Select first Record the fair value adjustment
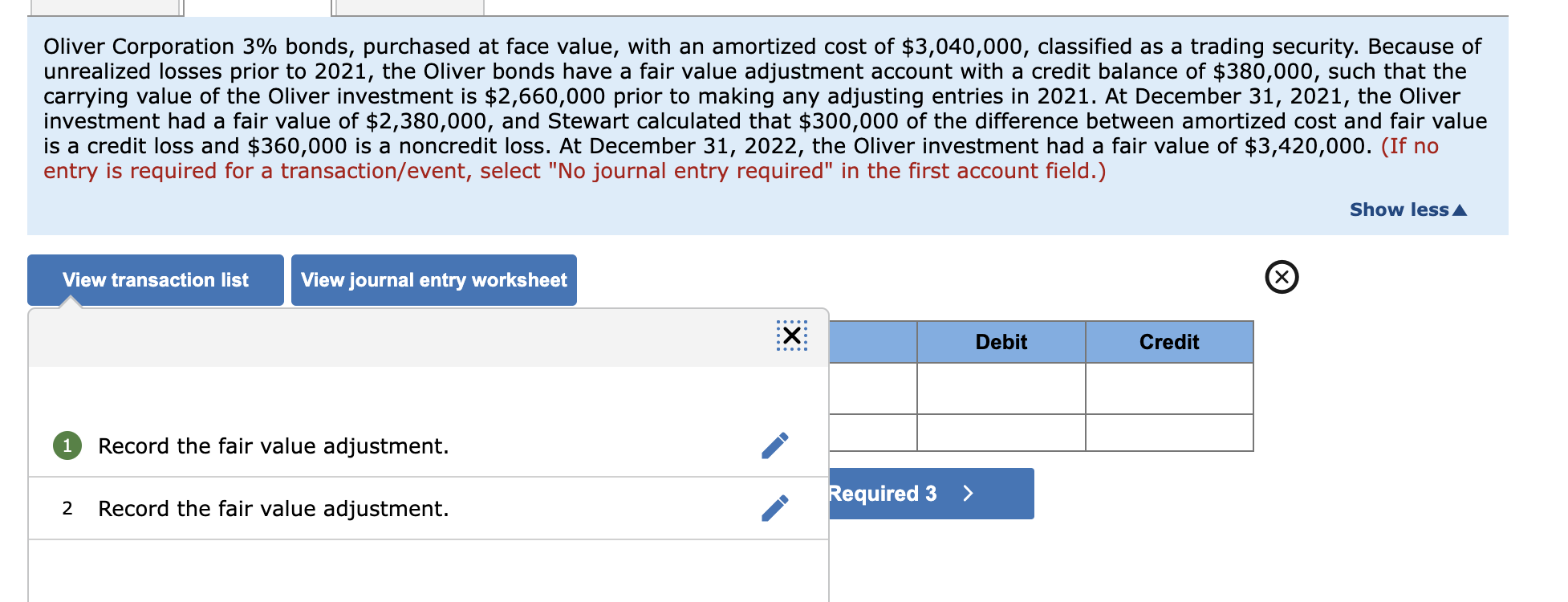 (274, 446)
